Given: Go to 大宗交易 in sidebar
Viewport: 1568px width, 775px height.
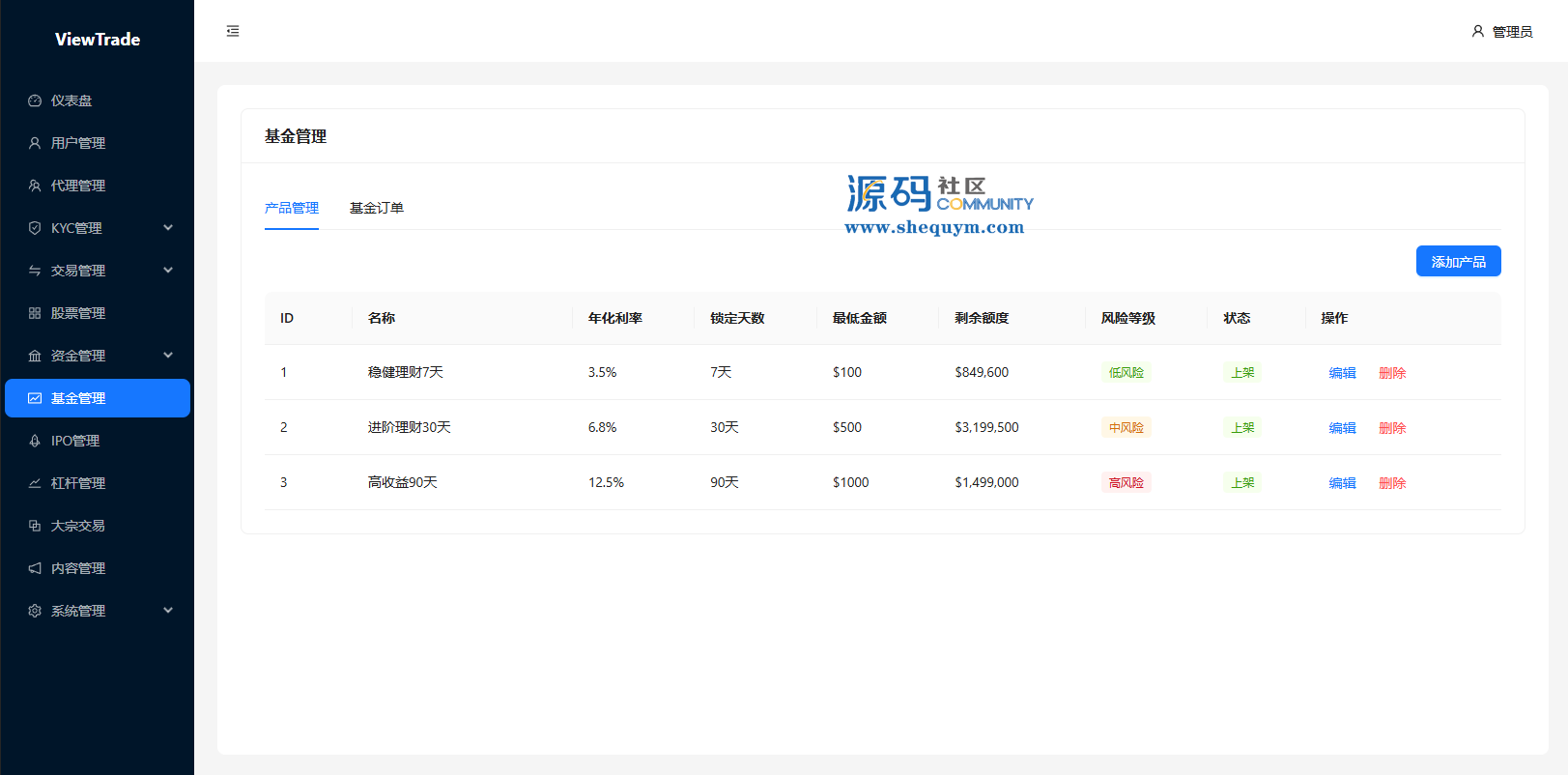Looking at the screenshot, I should 98,526.
